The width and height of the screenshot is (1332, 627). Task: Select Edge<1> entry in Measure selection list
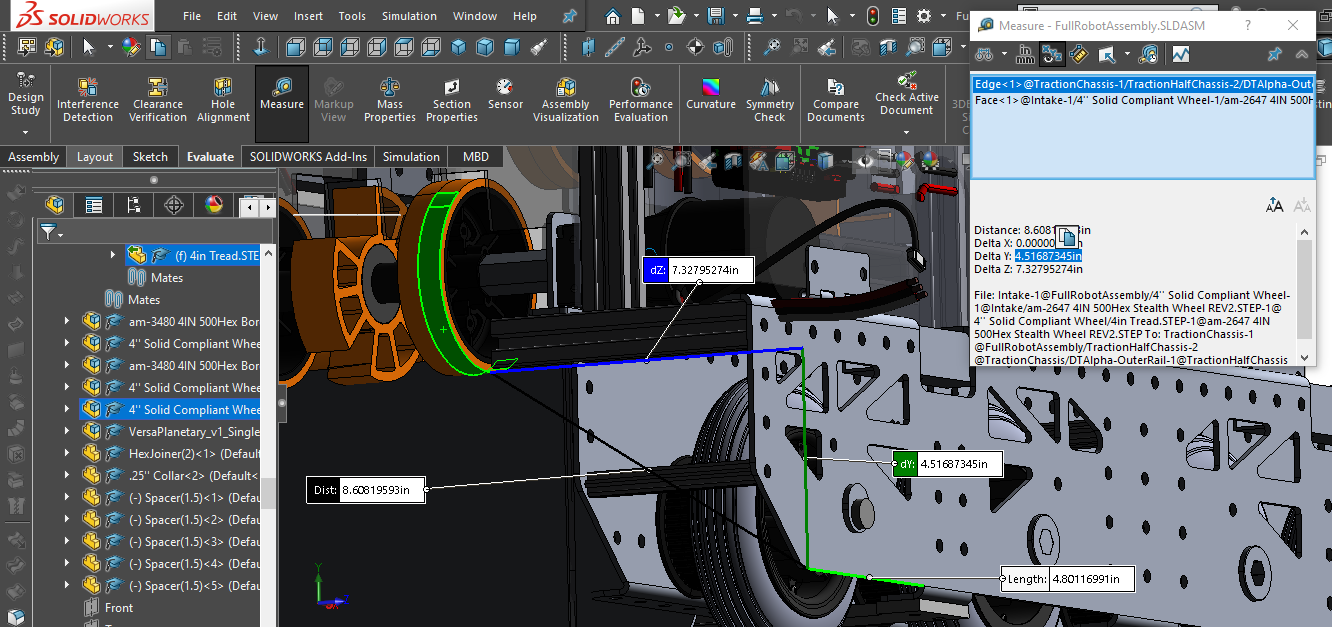tap(1143, 85)
